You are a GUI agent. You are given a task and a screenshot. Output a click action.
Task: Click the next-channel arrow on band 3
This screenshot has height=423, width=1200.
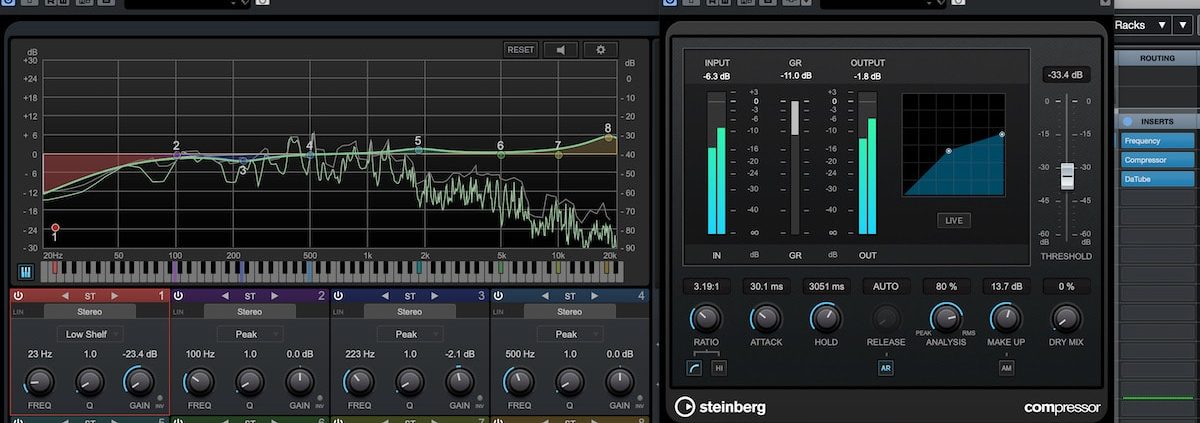[x=434, y=296]
